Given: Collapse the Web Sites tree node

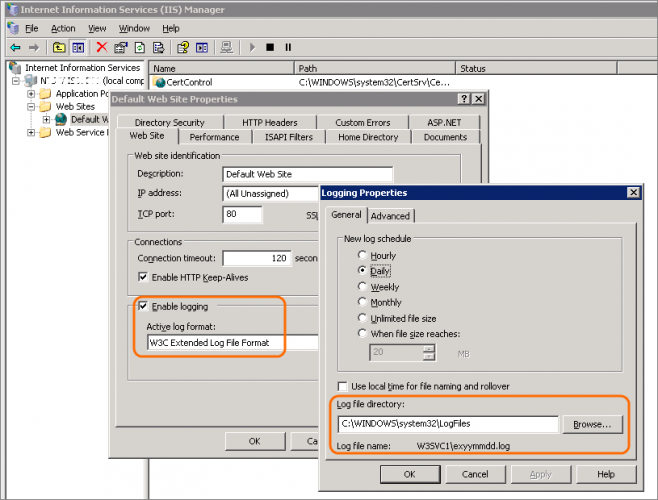Looking at the screenshot, I should pos(31,107).
